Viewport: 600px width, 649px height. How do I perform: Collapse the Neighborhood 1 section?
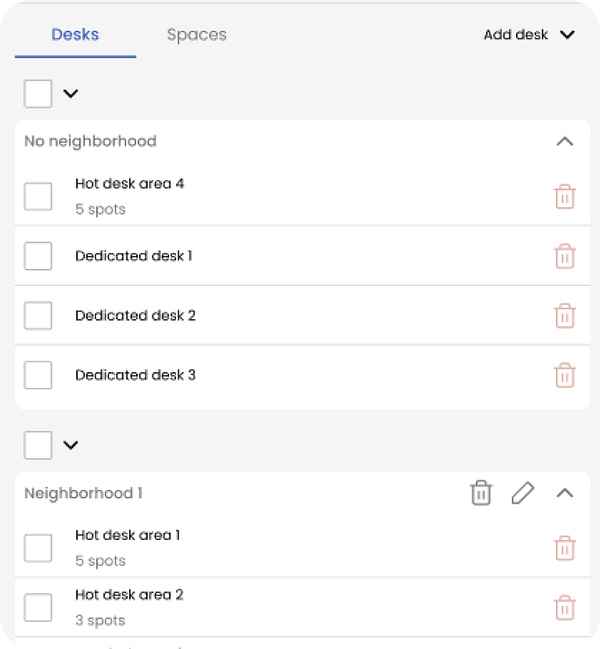[565, 493]
